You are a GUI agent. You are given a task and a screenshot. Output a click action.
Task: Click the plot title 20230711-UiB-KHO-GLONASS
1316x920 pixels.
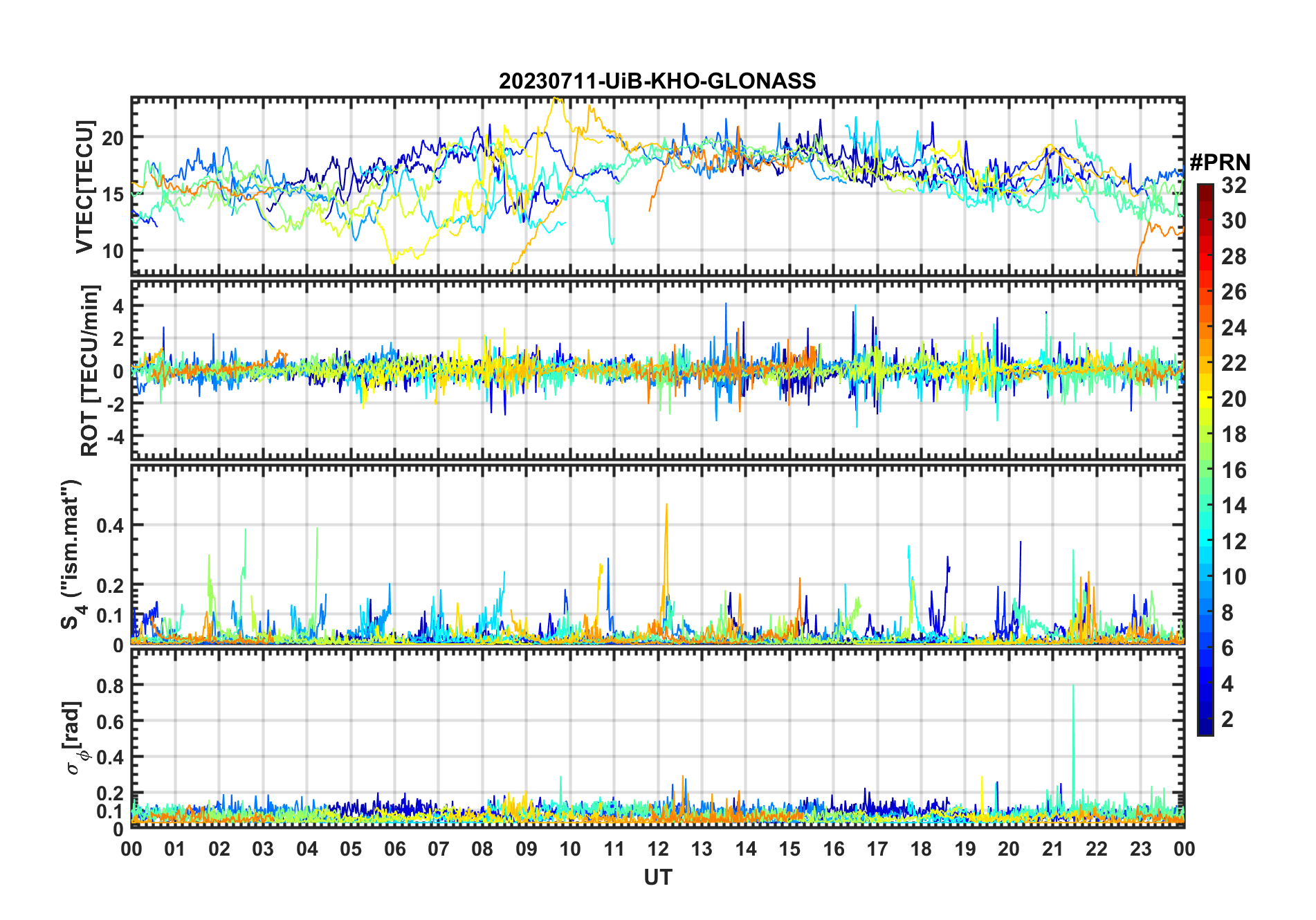coord(657,82)
